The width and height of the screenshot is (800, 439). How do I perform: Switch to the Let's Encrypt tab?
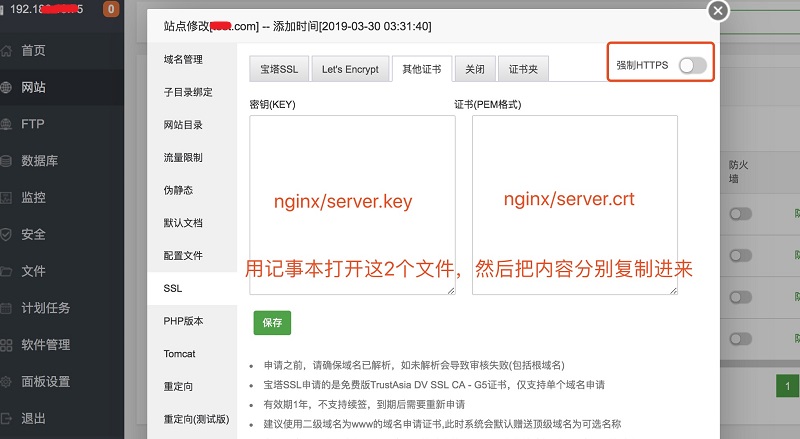[x=351, y=69]
